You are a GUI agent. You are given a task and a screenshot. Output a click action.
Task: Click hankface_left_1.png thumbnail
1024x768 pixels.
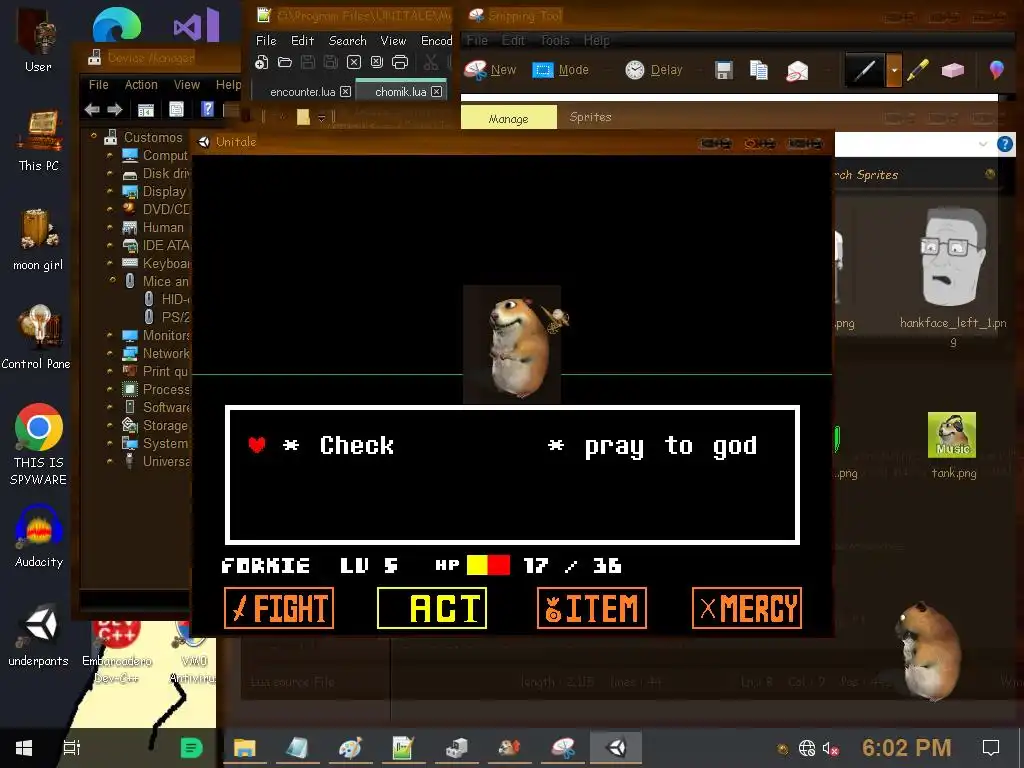[953, 258]
